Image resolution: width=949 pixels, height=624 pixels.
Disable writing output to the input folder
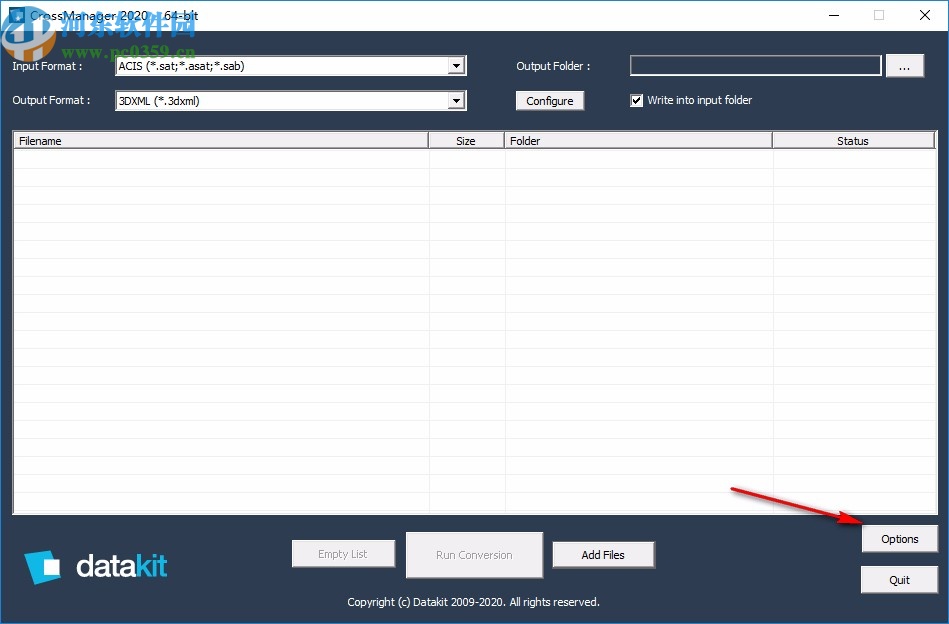coord(637,100)
